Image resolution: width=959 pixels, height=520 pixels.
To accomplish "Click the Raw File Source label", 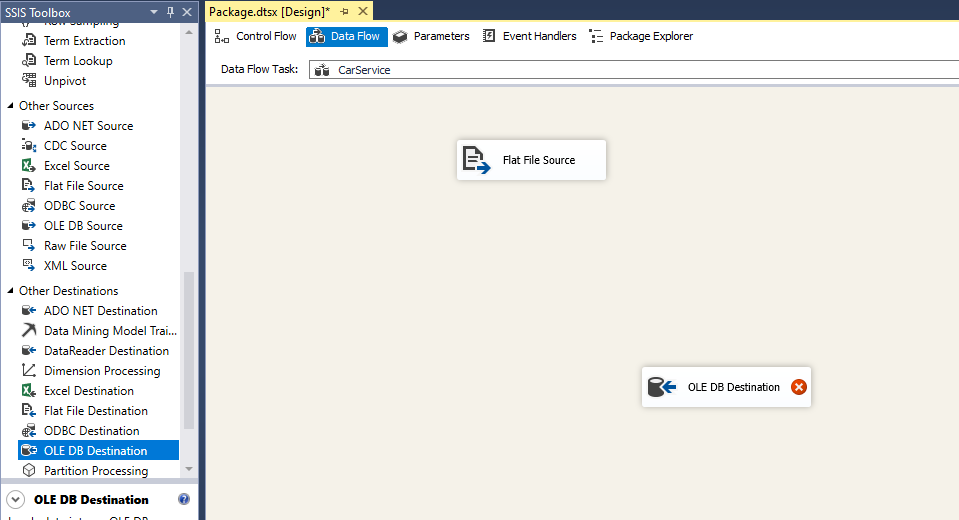I will coord(85,246).
